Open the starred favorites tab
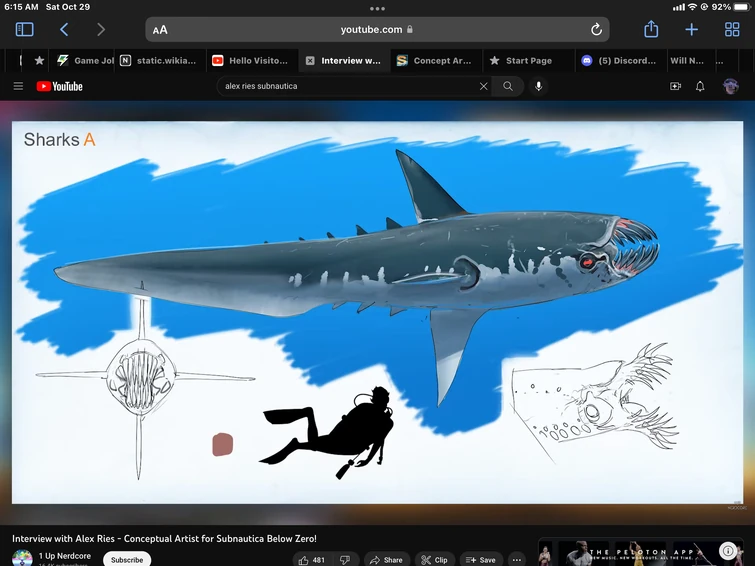 tap(39, 61)
